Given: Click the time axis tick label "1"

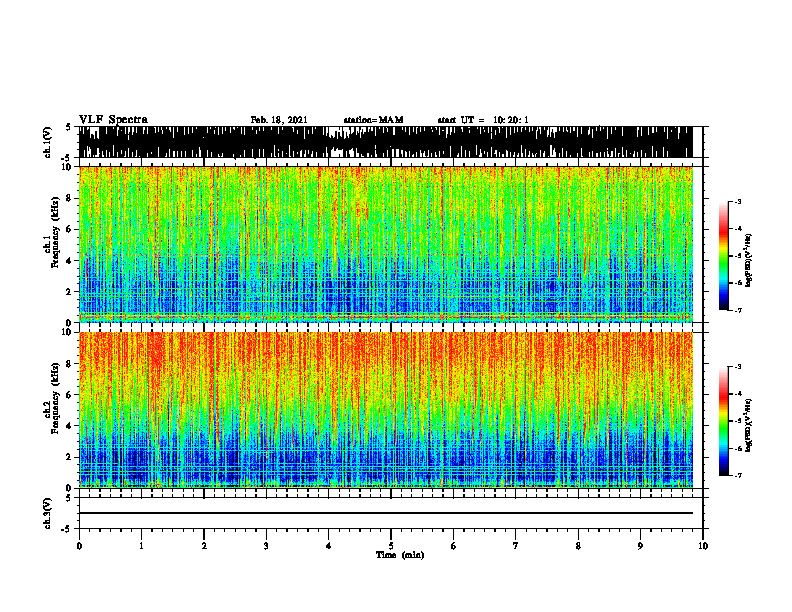Looking at the screenshot, I should [141, 546].
